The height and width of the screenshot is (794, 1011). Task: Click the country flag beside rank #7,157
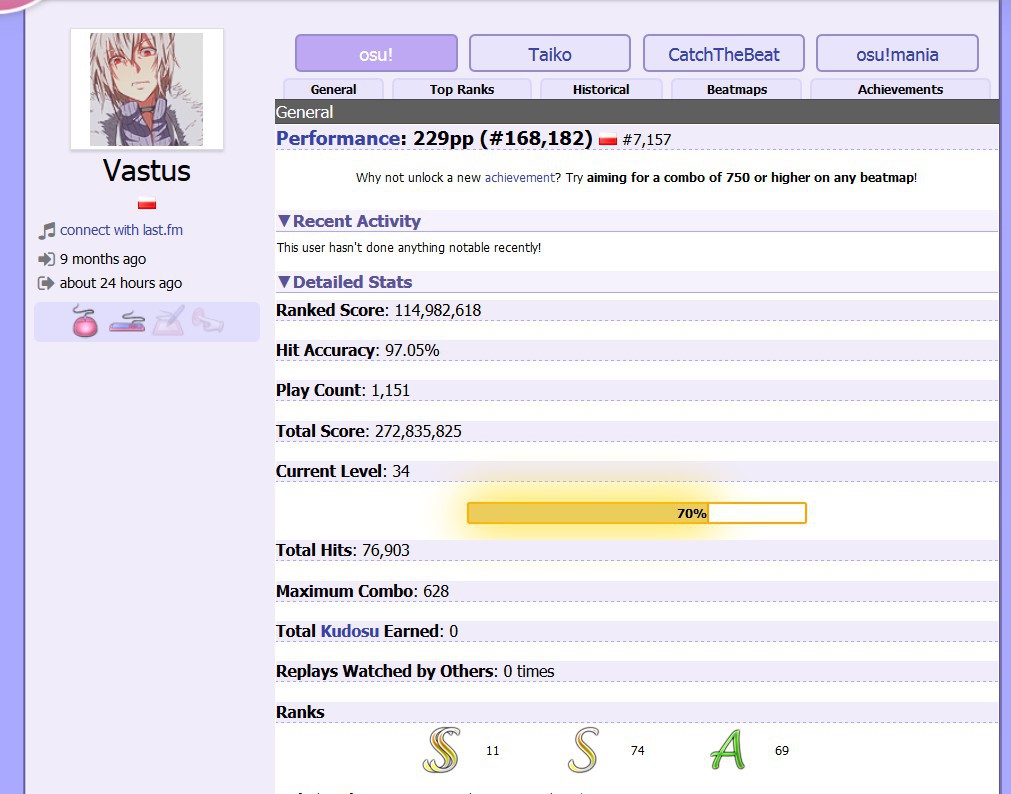[x=607, y=139]
